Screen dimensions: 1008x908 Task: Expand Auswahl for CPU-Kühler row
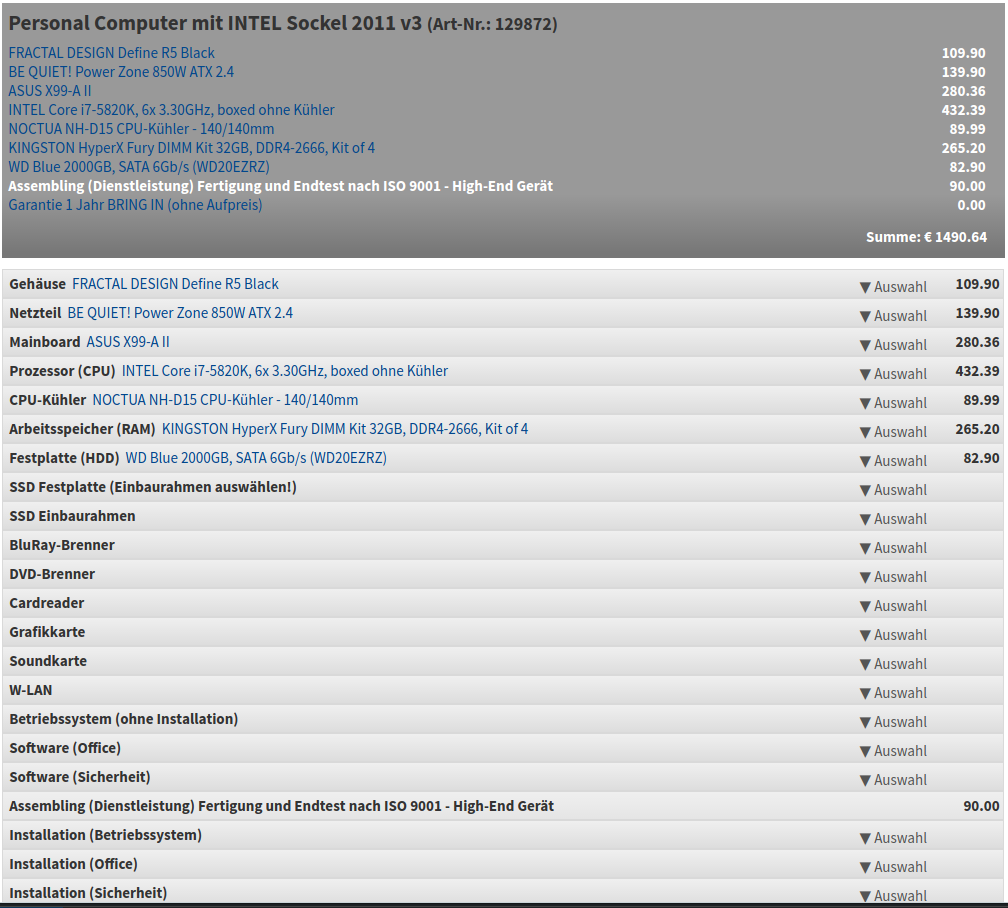894,403
